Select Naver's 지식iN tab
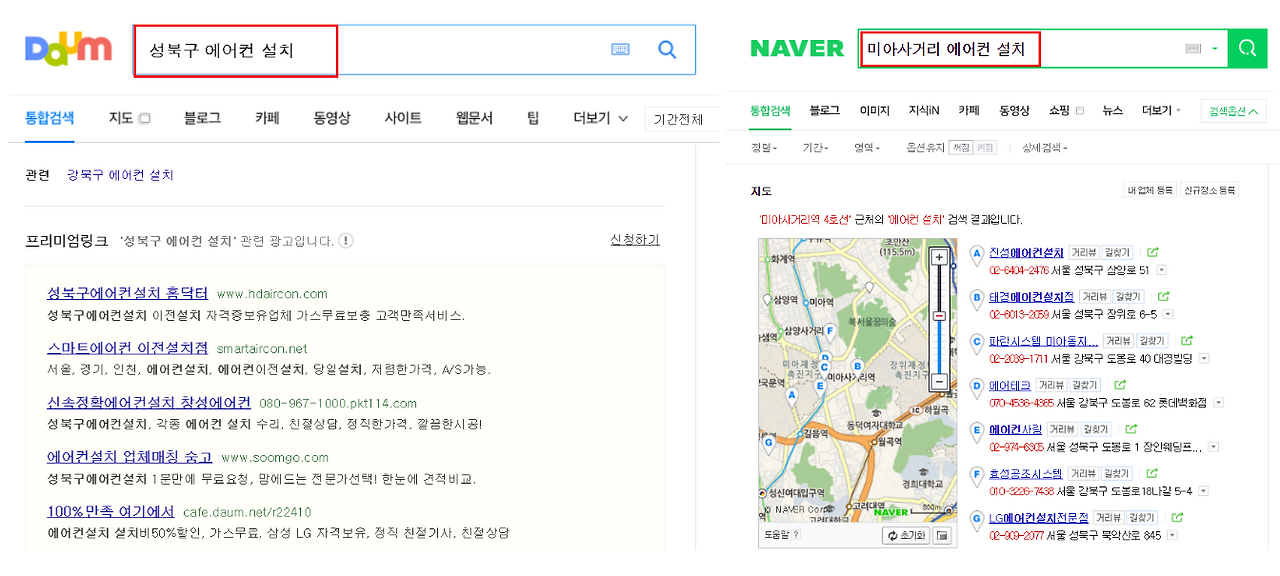Screen dimensions: 1280x576 point(924,111)
